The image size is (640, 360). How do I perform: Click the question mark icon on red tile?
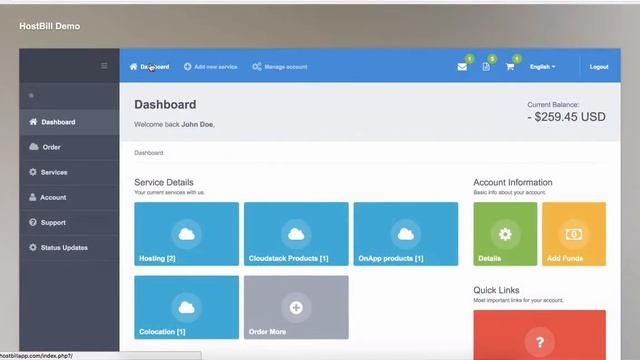(540, 342)
